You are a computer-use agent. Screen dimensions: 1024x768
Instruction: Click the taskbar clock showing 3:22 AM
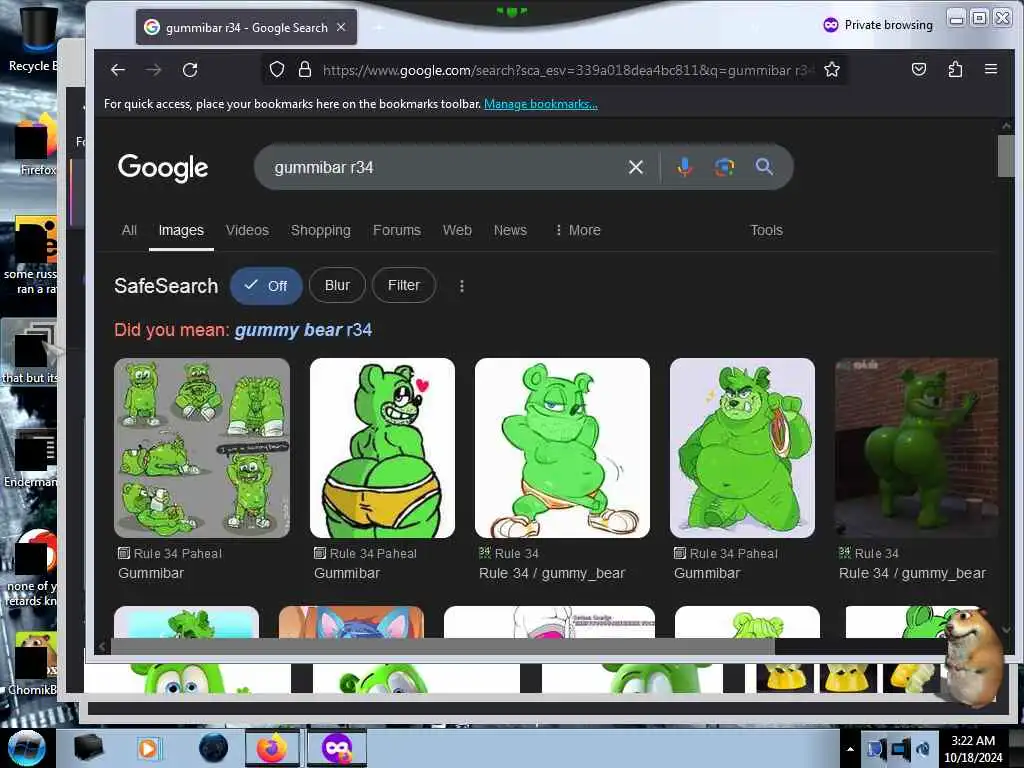[x=973, y=749]
